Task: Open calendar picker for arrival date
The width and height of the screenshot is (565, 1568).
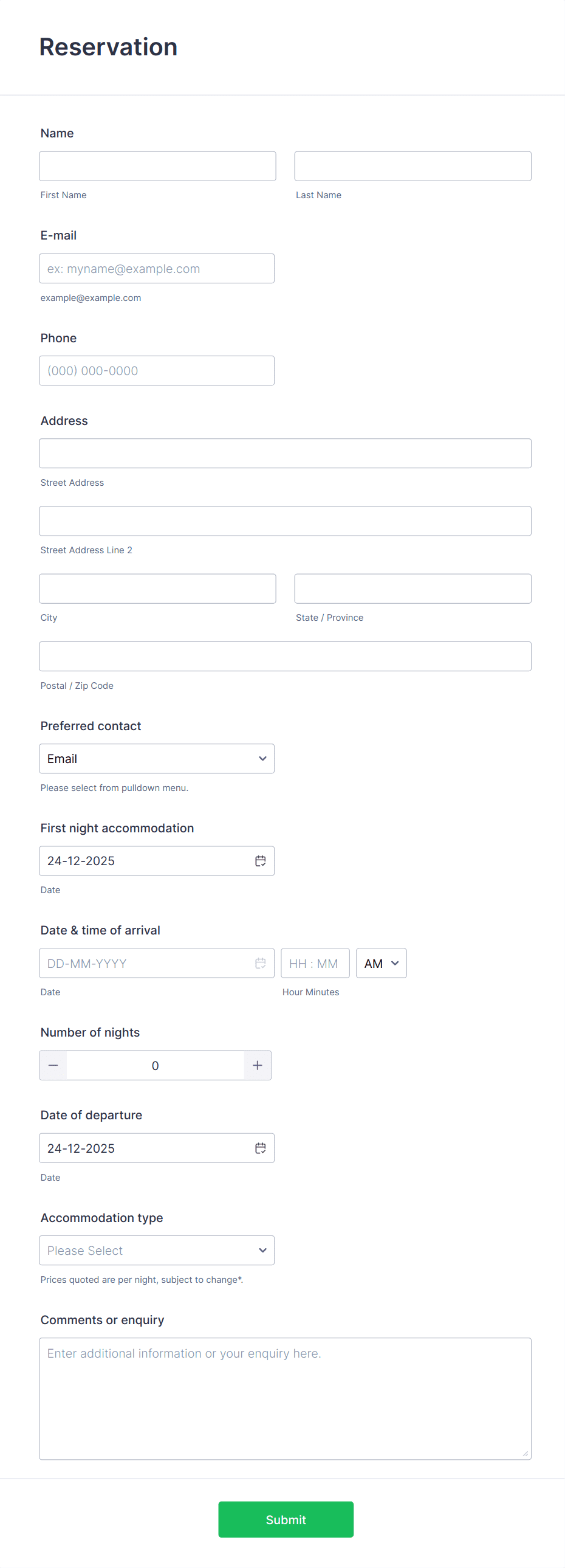Action: [260, 963]
